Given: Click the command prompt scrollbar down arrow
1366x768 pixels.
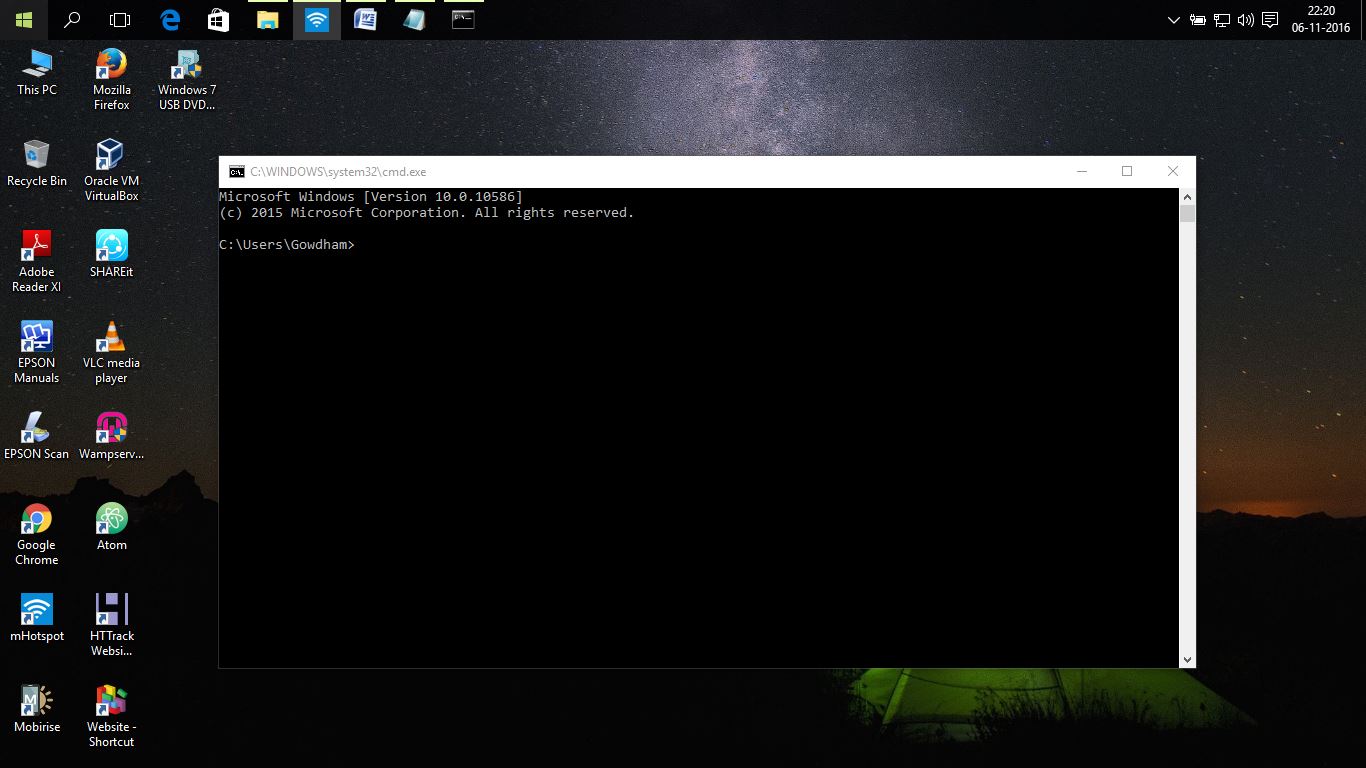Looking at the screenshot, I should pyautogui.click(x=1188, y=660).
